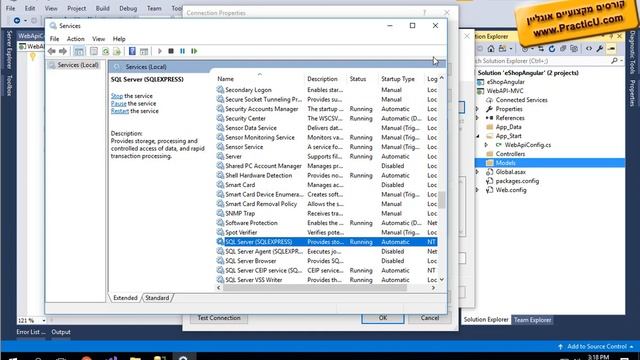Click Collapse All icon in Solution Explorer toolbar
This screenshot has width=640, height=360.
click(563, 49)
